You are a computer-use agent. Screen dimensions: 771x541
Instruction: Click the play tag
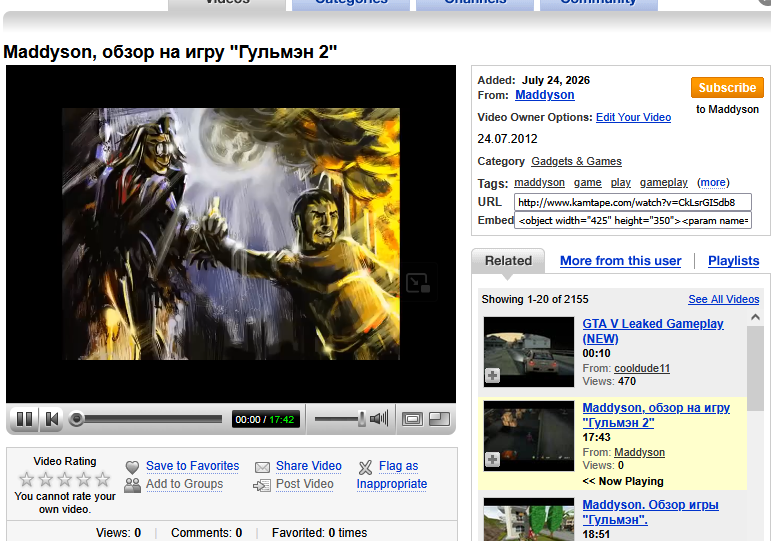point(621,182)
